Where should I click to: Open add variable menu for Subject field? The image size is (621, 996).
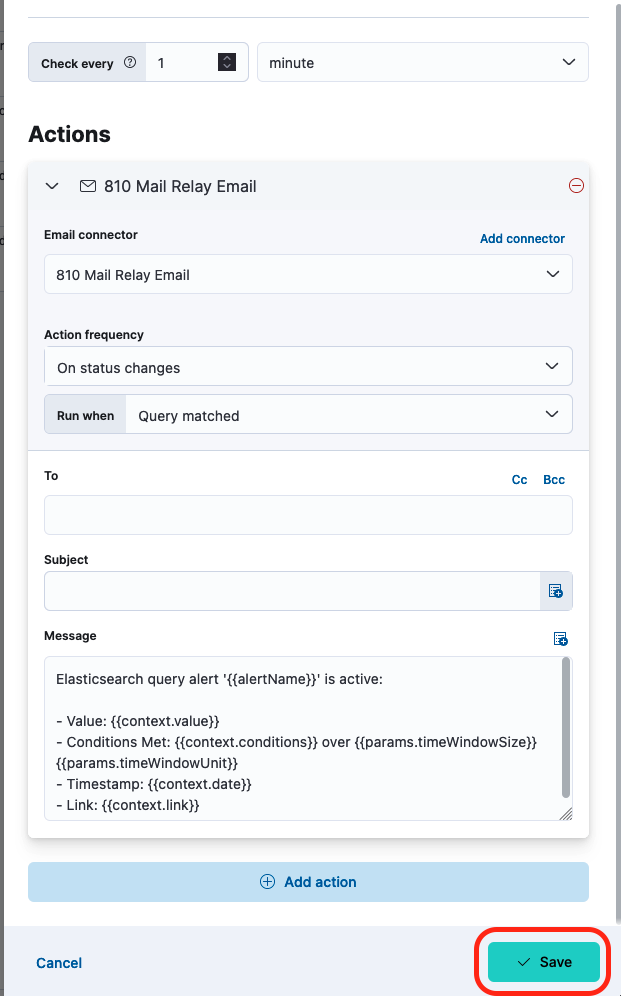pyautogui.click(x=556, y=591)
